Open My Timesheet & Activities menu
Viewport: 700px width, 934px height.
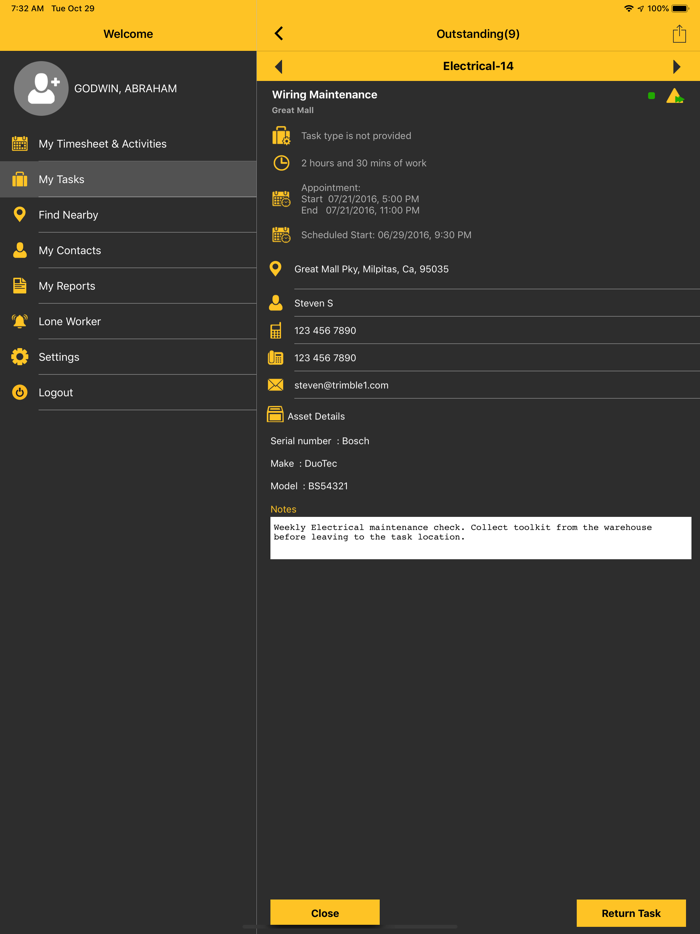[128, 144]
